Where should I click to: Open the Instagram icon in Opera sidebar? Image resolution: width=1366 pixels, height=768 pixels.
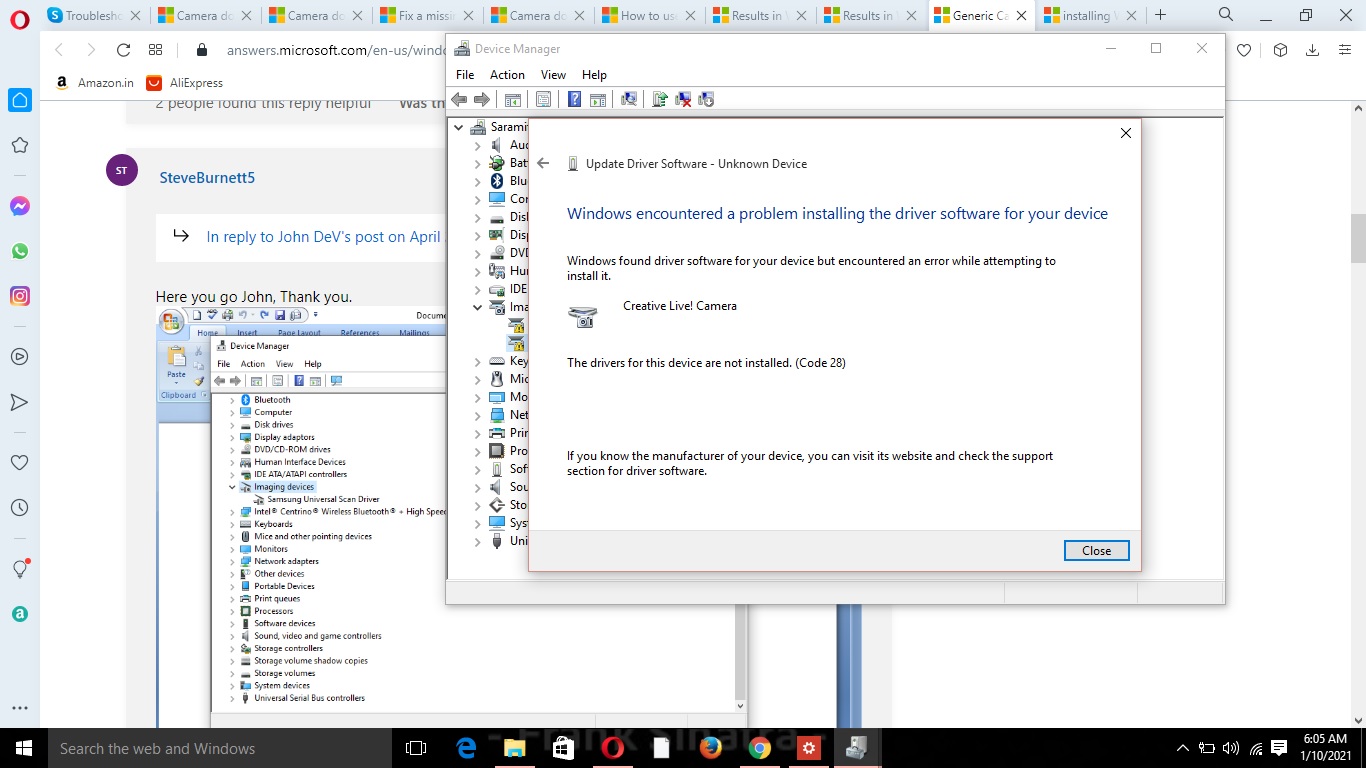pyautogui.click(x=20, y=296)
